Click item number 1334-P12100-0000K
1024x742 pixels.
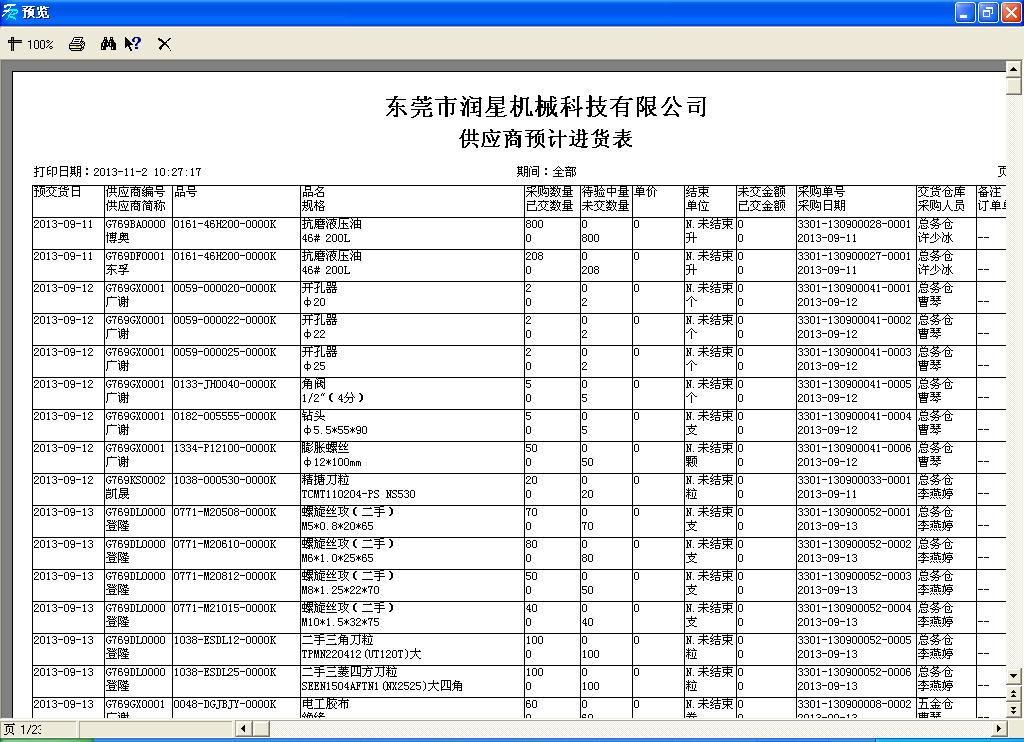point(225,448)
